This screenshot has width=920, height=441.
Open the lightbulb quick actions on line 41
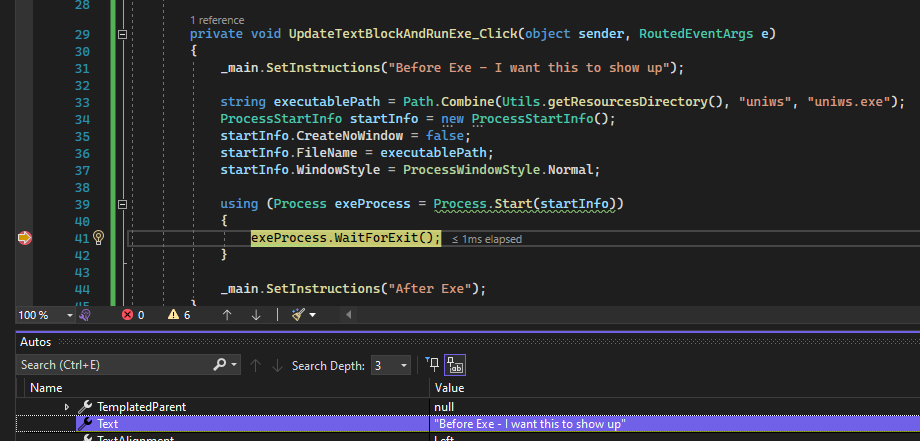click(x=99, y=238)
